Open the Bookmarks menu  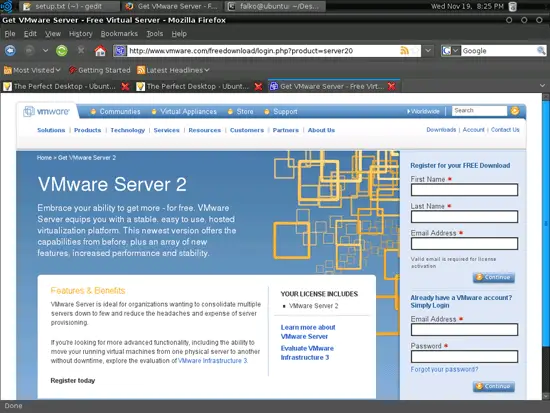pos(119,34)
